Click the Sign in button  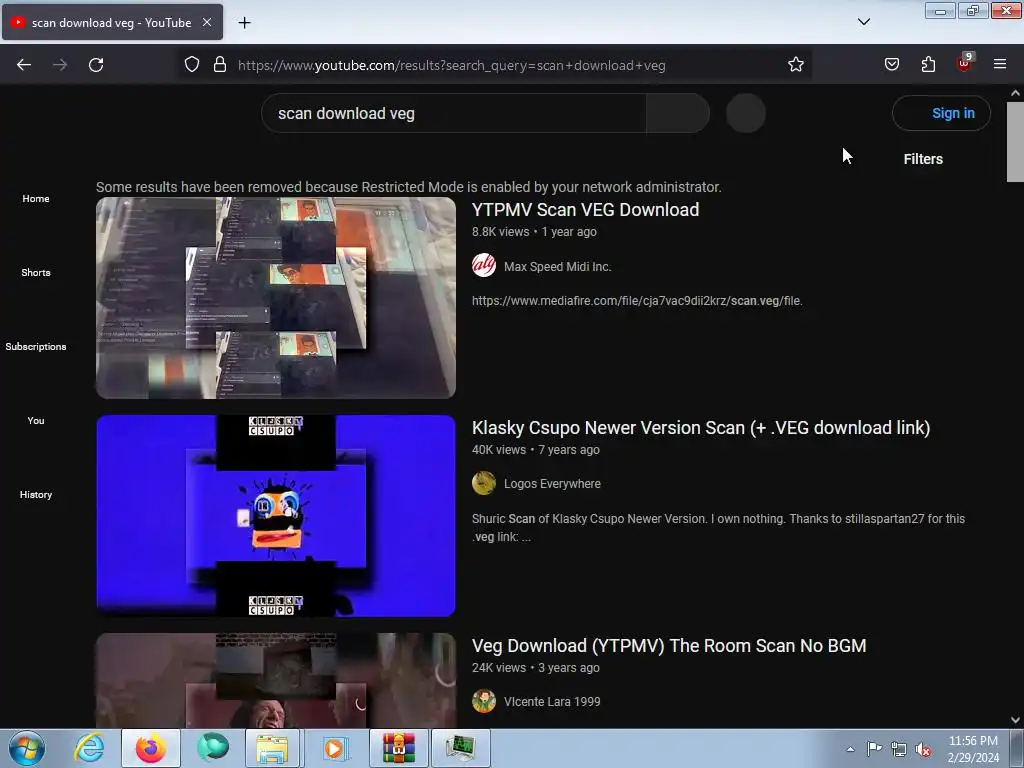(x=941, y=114)
